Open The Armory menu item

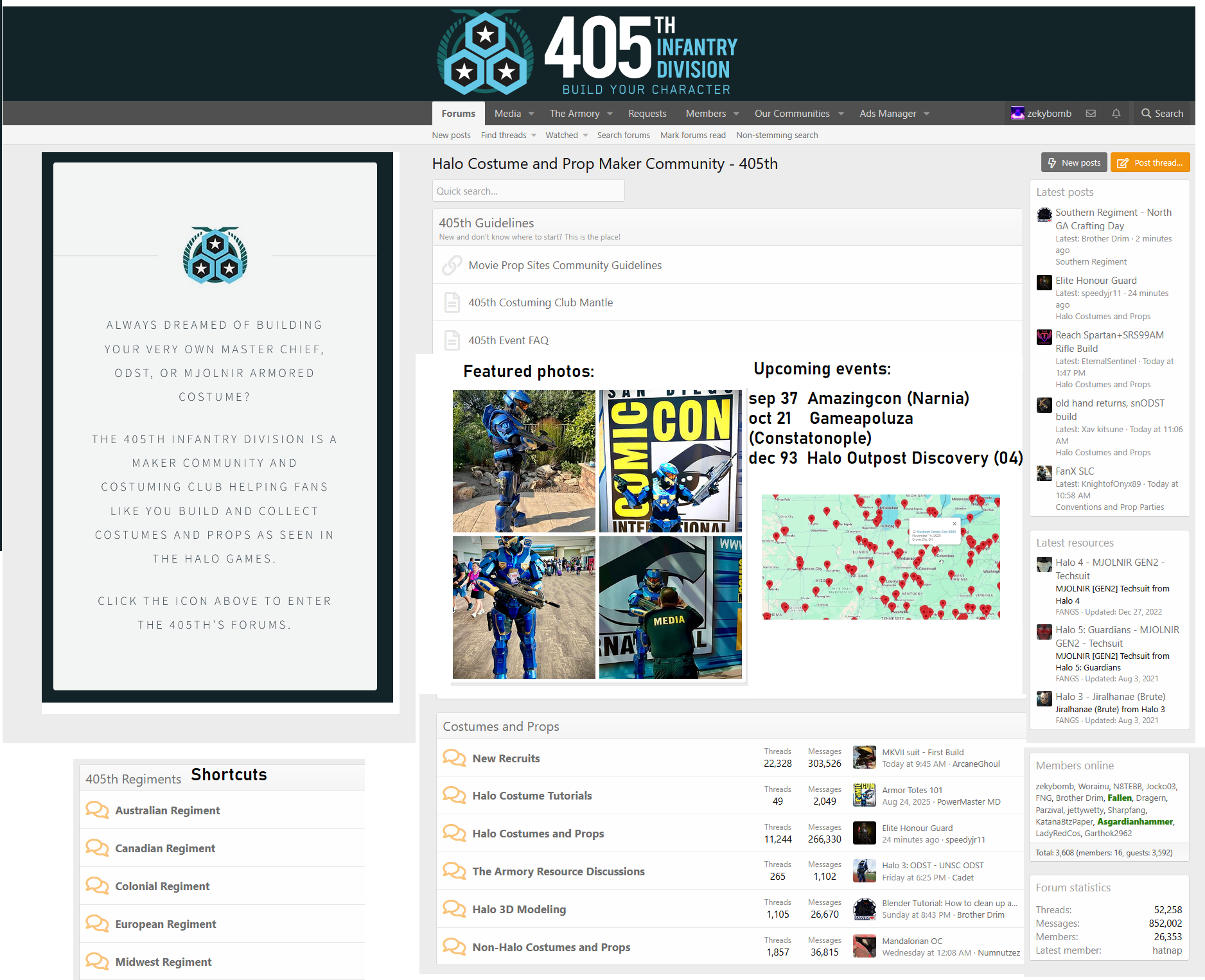574,114
